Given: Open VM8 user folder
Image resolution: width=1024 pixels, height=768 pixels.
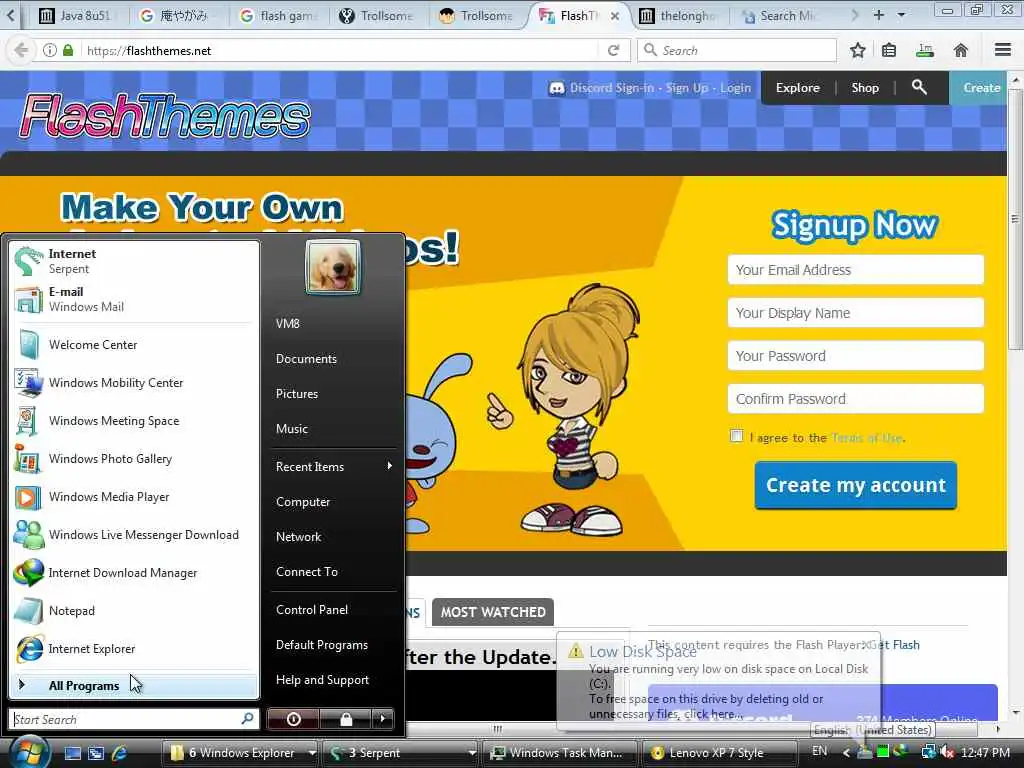Looking at the screenshot, I should click(x=333, y=323).
